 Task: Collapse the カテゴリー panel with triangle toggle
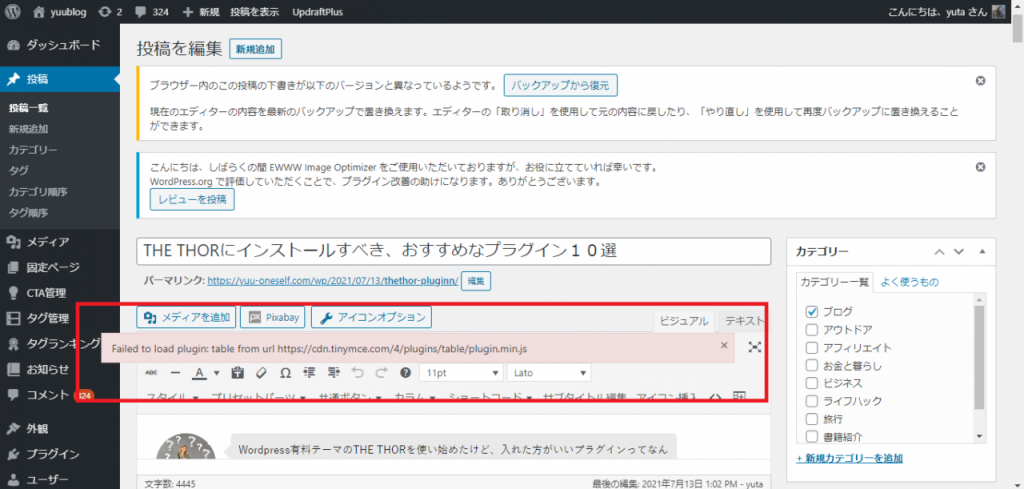[982, 252]
